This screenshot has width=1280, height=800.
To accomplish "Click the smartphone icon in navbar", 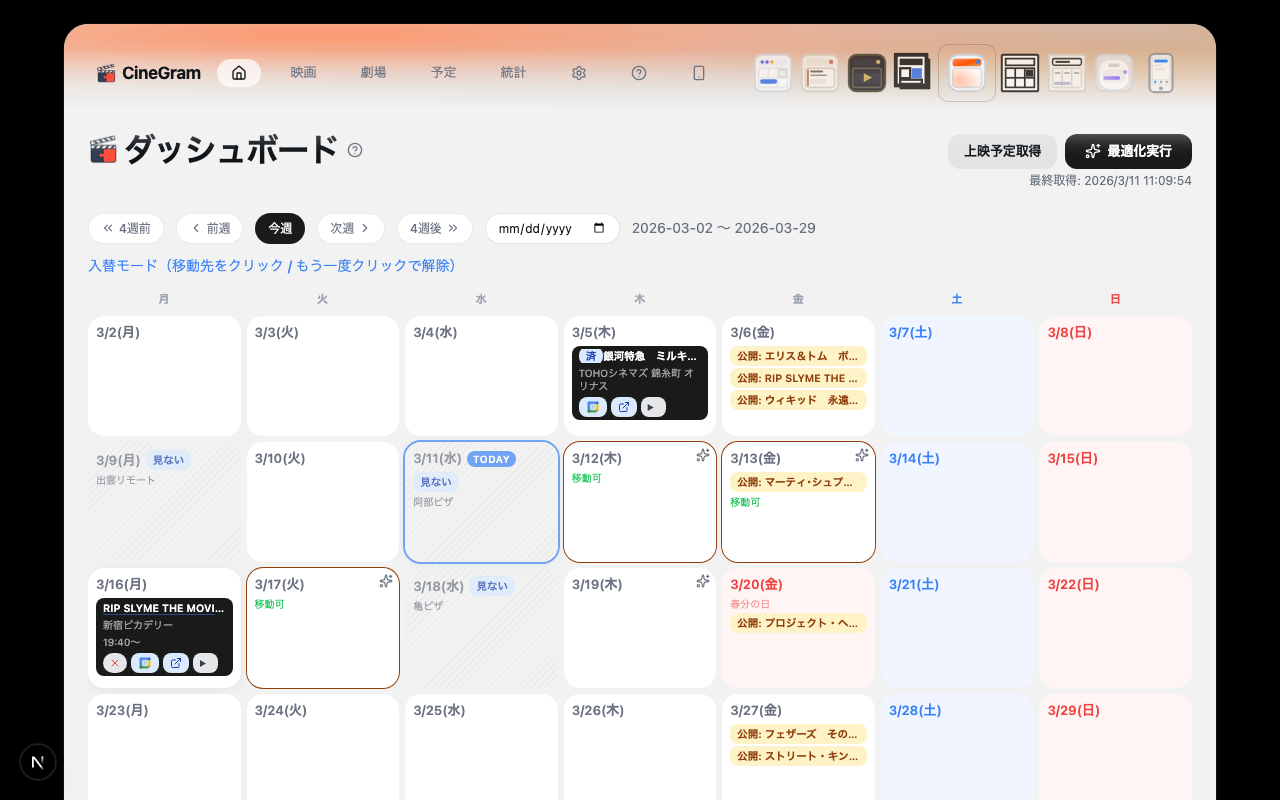I will [x=699, y=73].
